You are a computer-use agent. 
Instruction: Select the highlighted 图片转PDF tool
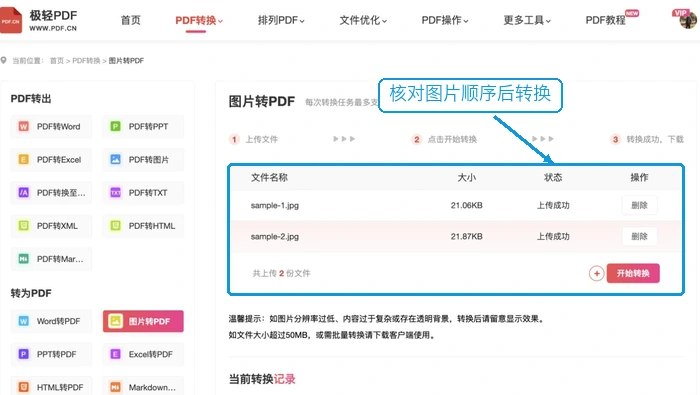[x=143, y=321]
